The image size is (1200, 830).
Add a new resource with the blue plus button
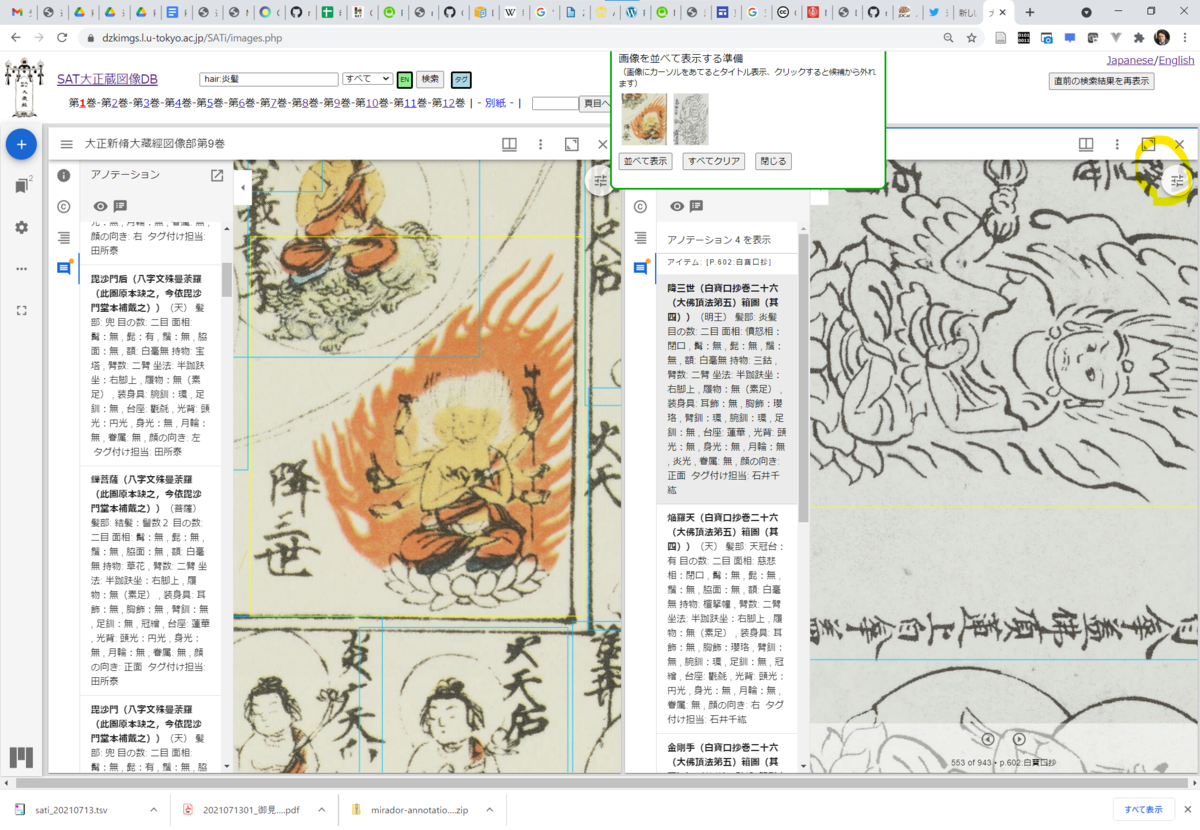(22, 145)
